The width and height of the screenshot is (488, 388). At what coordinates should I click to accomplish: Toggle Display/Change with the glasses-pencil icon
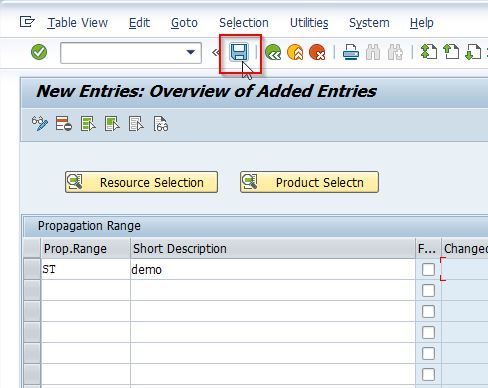(x=40, y=124)
